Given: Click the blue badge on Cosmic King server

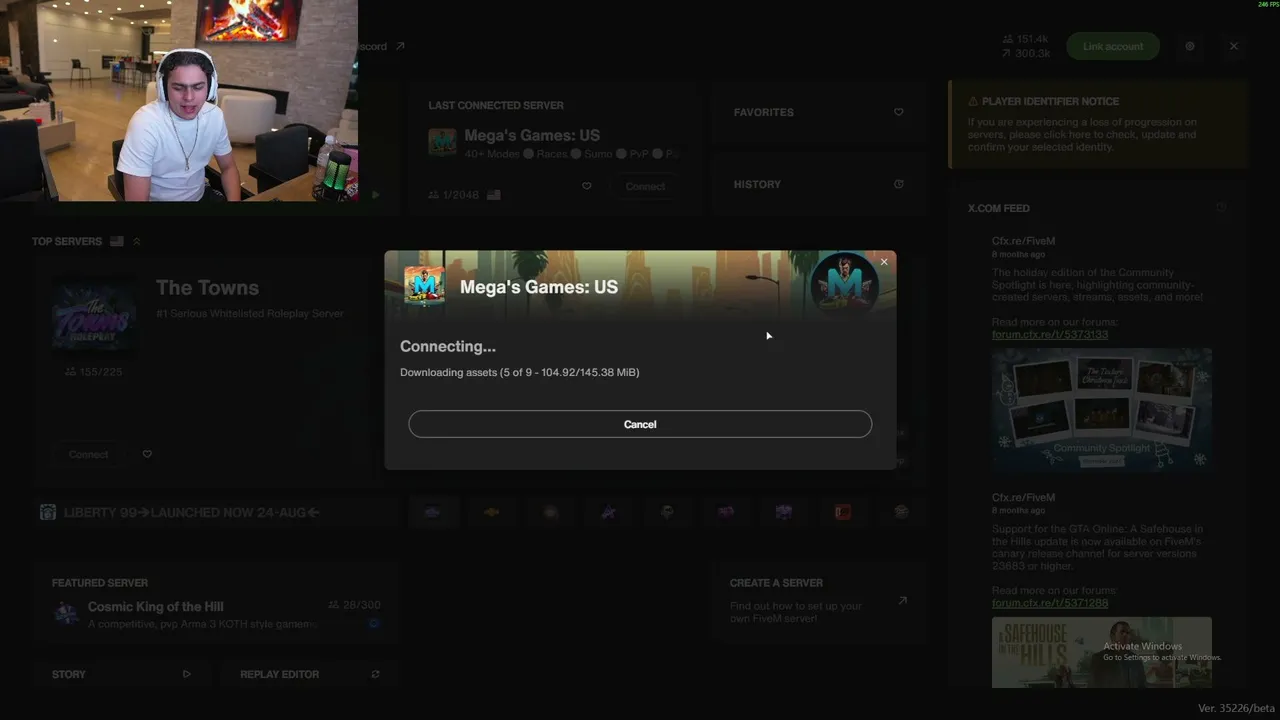Looking at the screenshot, I should 374,623.
